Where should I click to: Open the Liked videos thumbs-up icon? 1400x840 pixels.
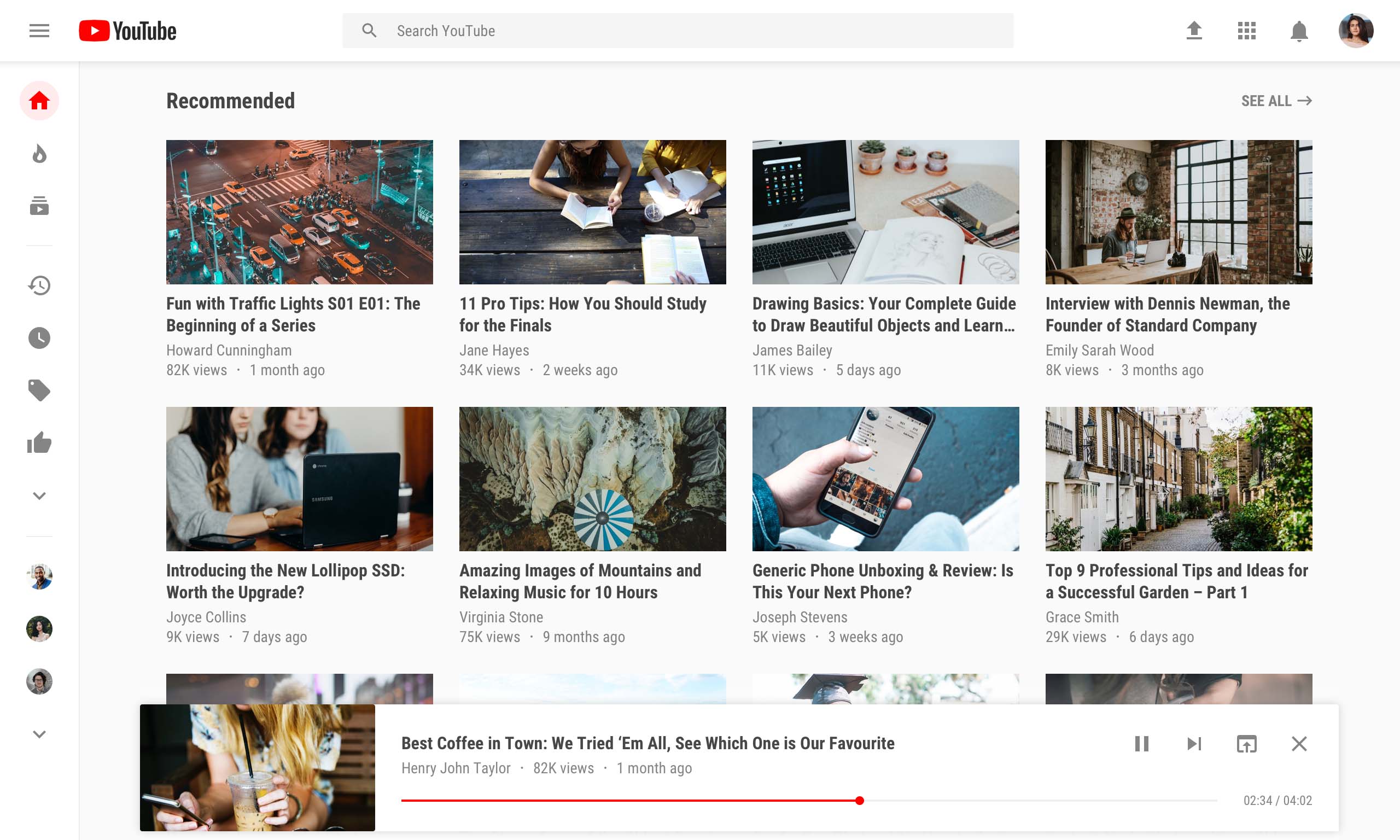coord(39,442)
